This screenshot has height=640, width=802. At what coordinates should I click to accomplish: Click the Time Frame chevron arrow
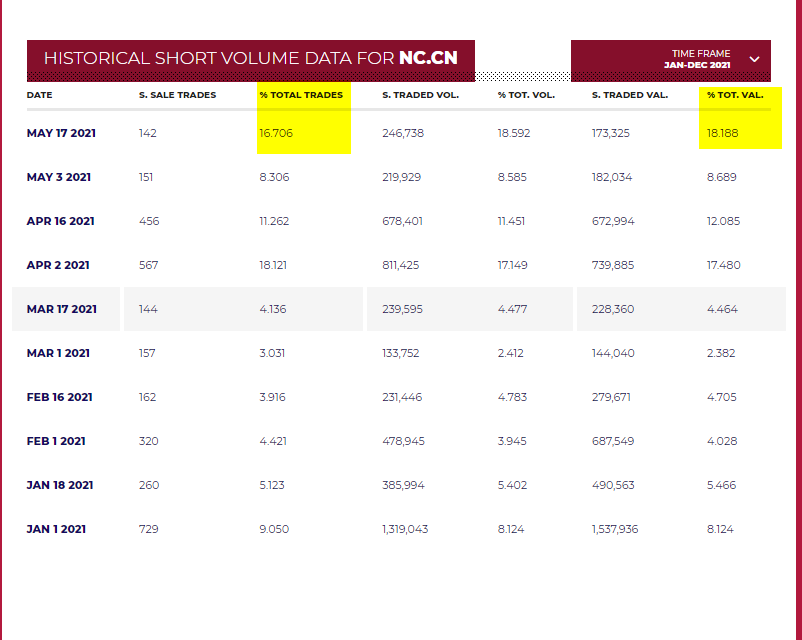tap(754, 59)
